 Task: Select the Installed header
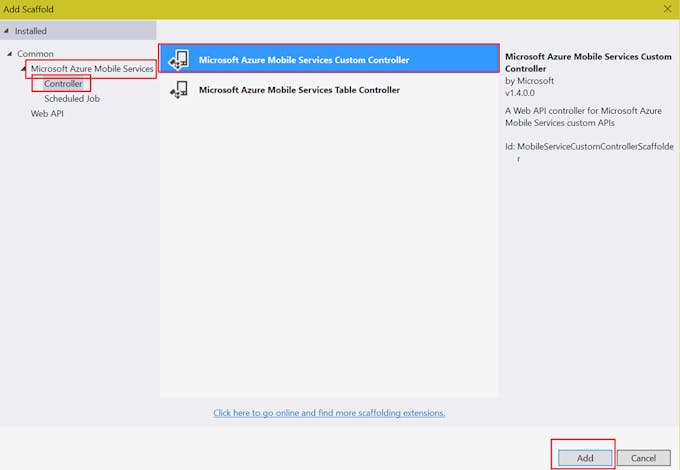[78, 31]
